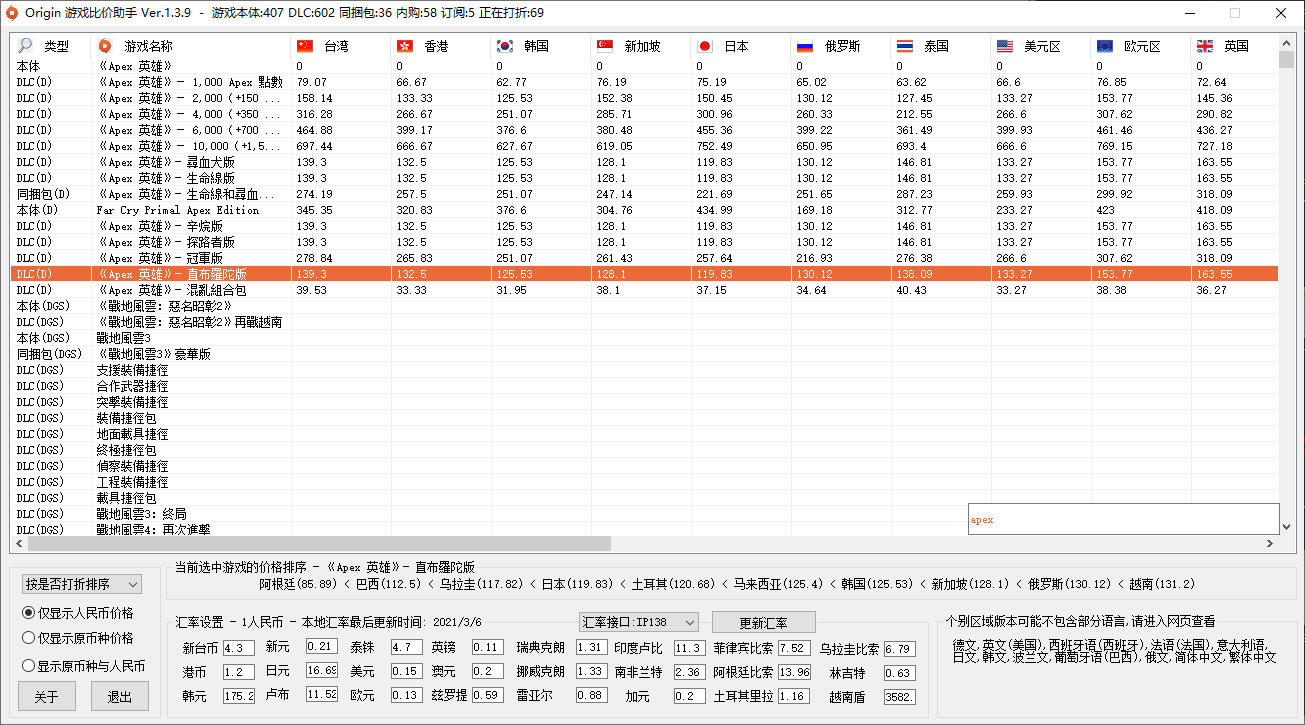Viewport: 1305px width, 725px height.
Task: Click the 越南盾 exchange rate field
Action: 899,697
